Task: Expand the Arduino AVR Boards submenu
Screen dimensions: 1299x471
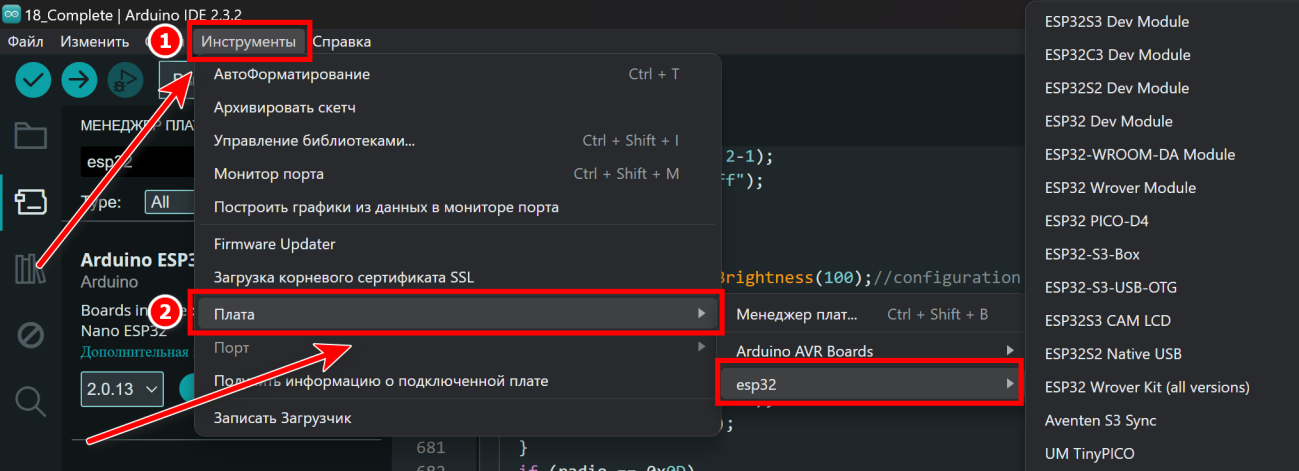Action: (x=870, y=351)
